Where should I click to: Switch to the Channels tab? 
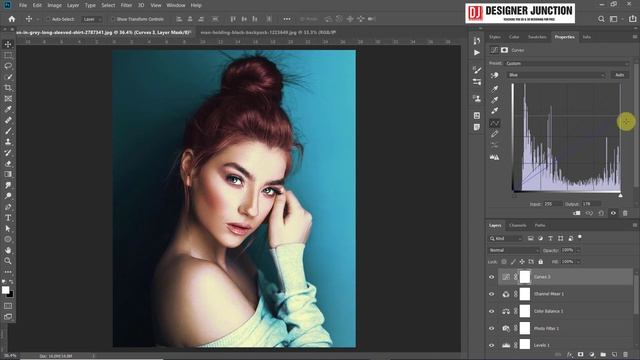coord(518,225)
